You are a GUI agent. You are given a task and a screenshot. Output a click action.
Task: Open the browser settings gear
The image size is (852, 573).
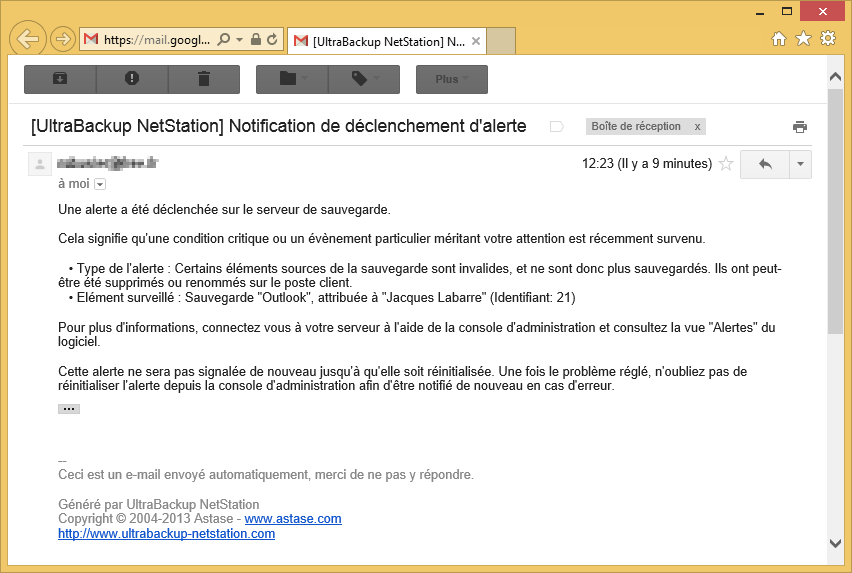[x=827, y=39]
